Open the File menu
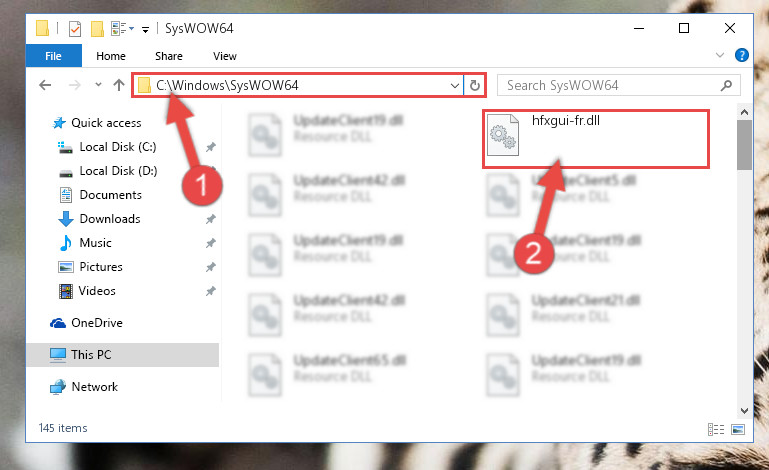 coord(53,56)
